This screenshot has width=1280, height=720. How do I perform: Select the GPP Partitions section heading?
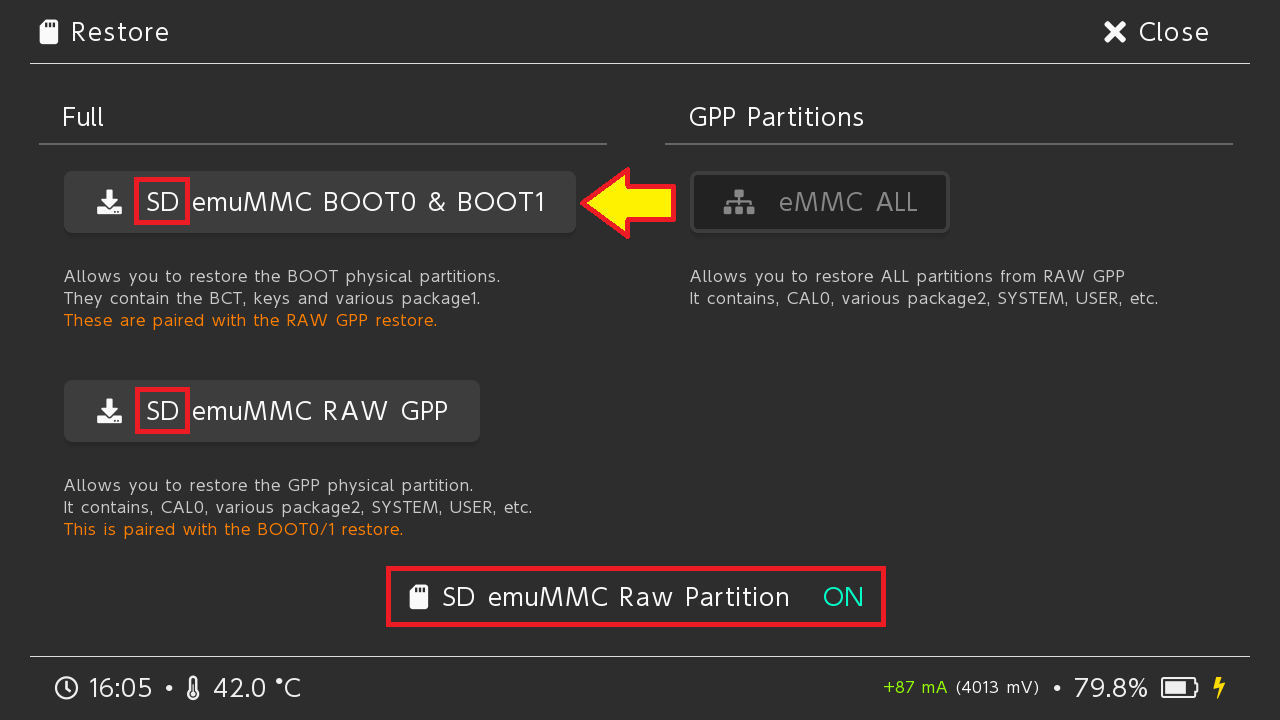coord(776,117)
